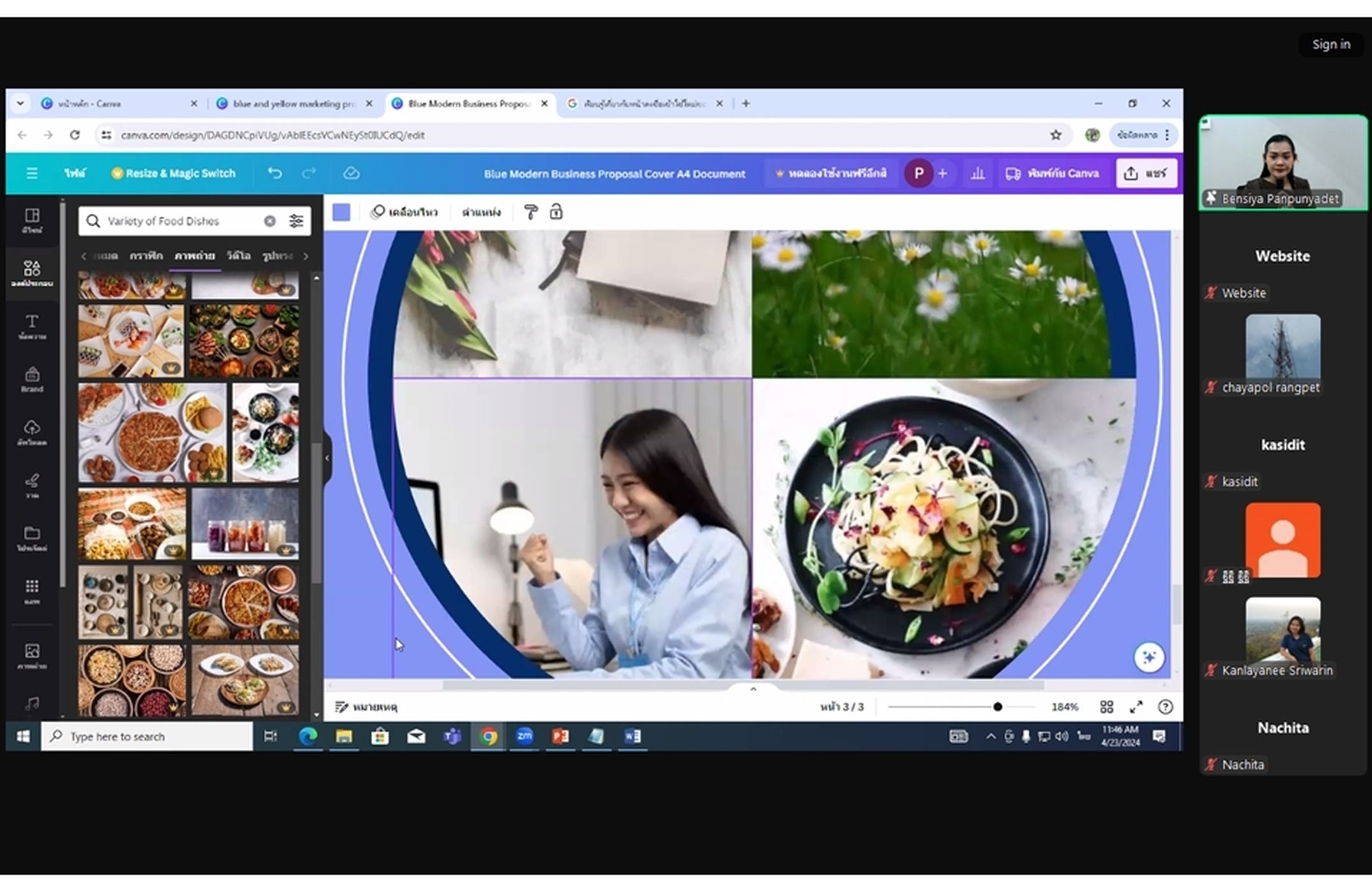Open the analytics bar chart icon
Screen dimensions: 1372x892
tap(977, 173)
